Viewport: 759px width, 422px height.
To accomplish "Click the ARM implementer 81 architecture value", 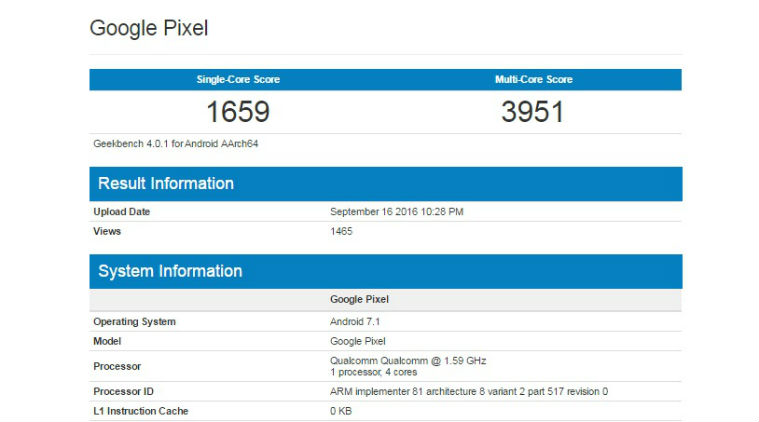I will point(469,392).
